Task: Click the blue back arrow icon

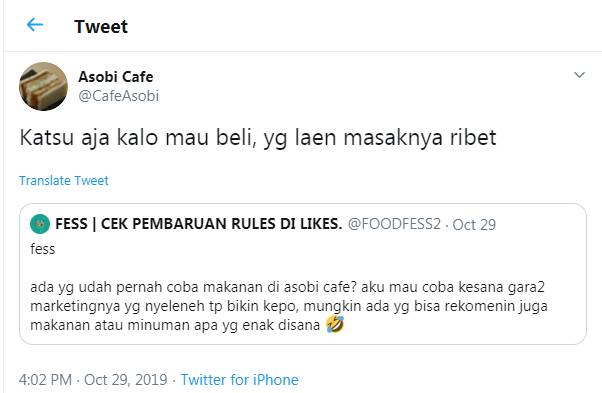Action: [35, 25]
